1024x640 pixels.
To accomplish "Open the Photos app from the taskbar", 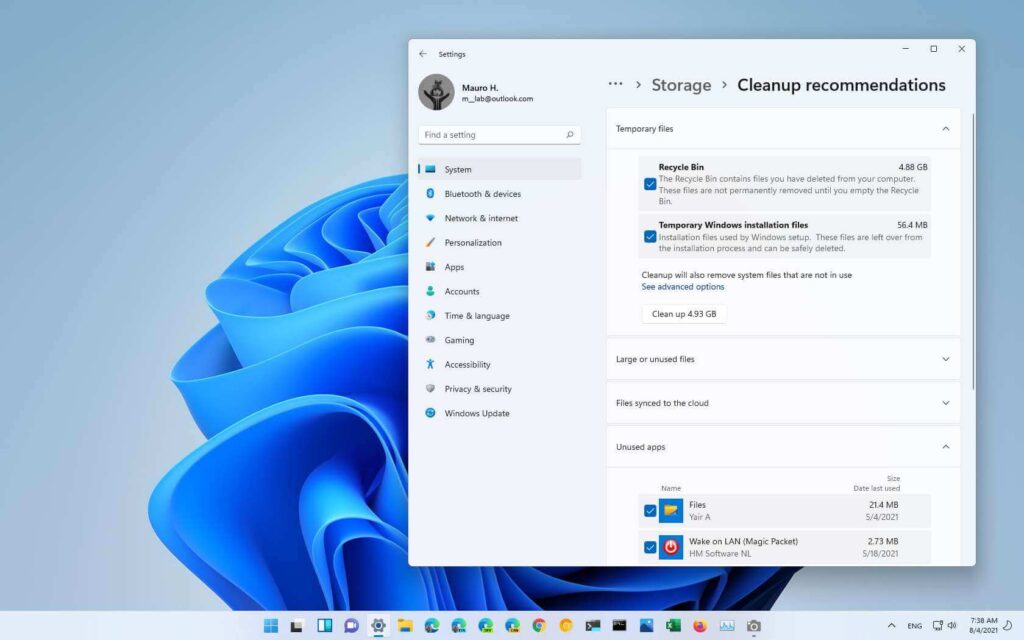I will pyautogui.click(x=647, y=626).
